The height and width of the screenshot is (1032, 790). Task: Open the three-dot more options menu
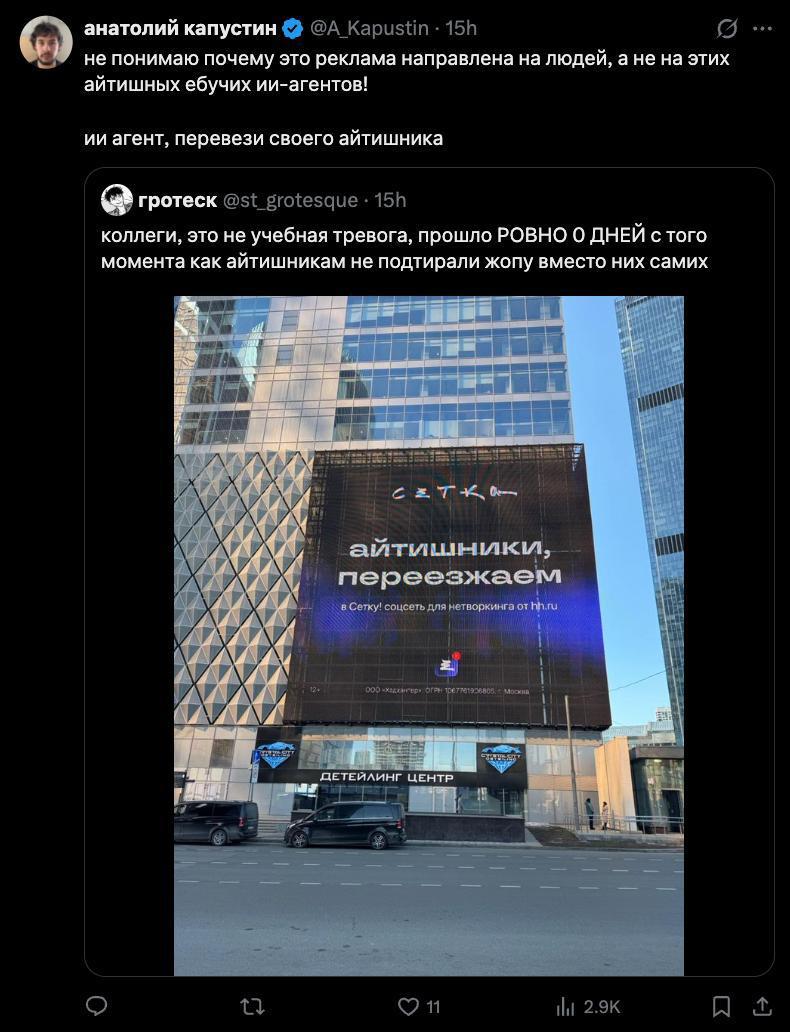coord(762,28)
